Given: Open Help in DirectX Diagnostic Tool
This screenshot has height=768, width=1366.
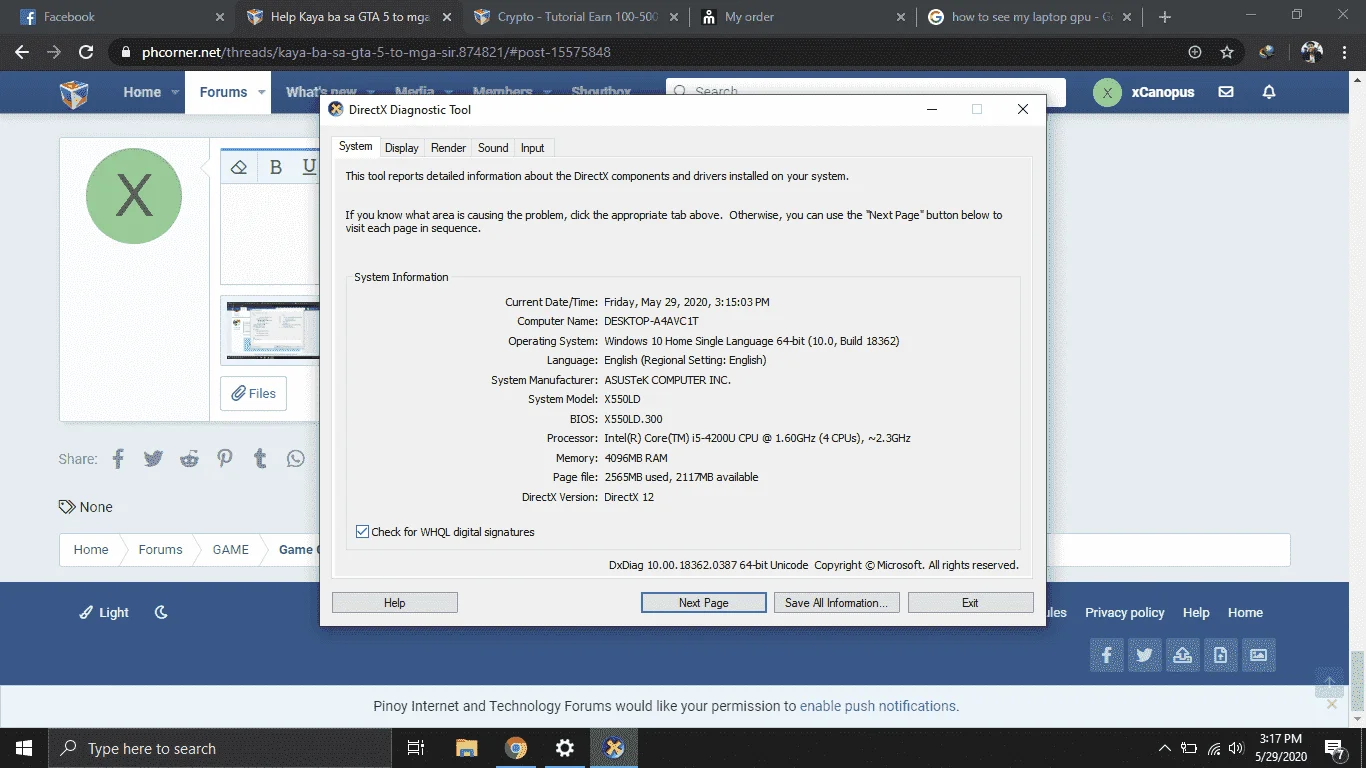Looking at the screenshot, I should (395, 603).
